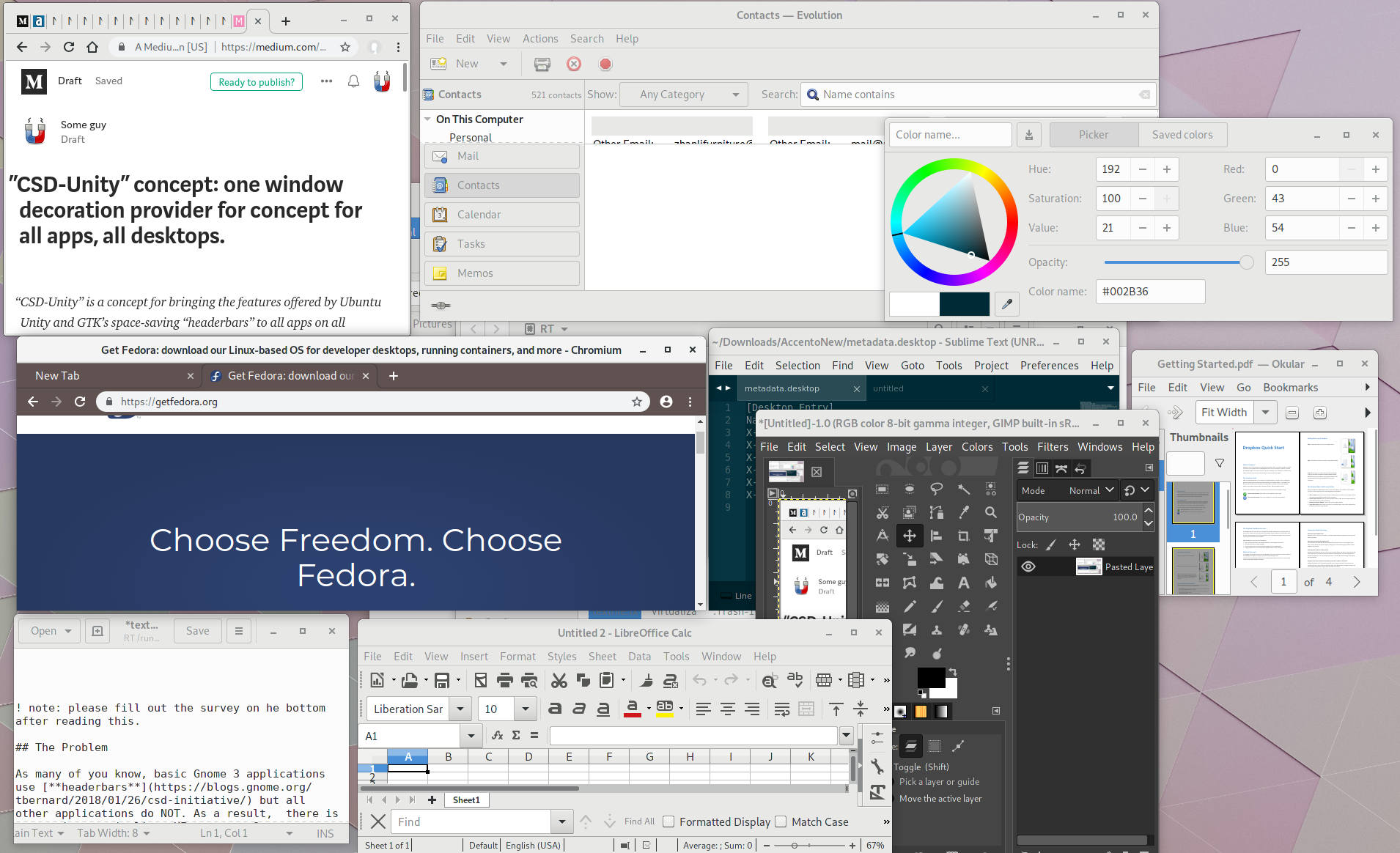This screenshot has width=1400, height=853.
Task: Enable the Formatted Display checkbox in Calc
Action: [668, 822]
